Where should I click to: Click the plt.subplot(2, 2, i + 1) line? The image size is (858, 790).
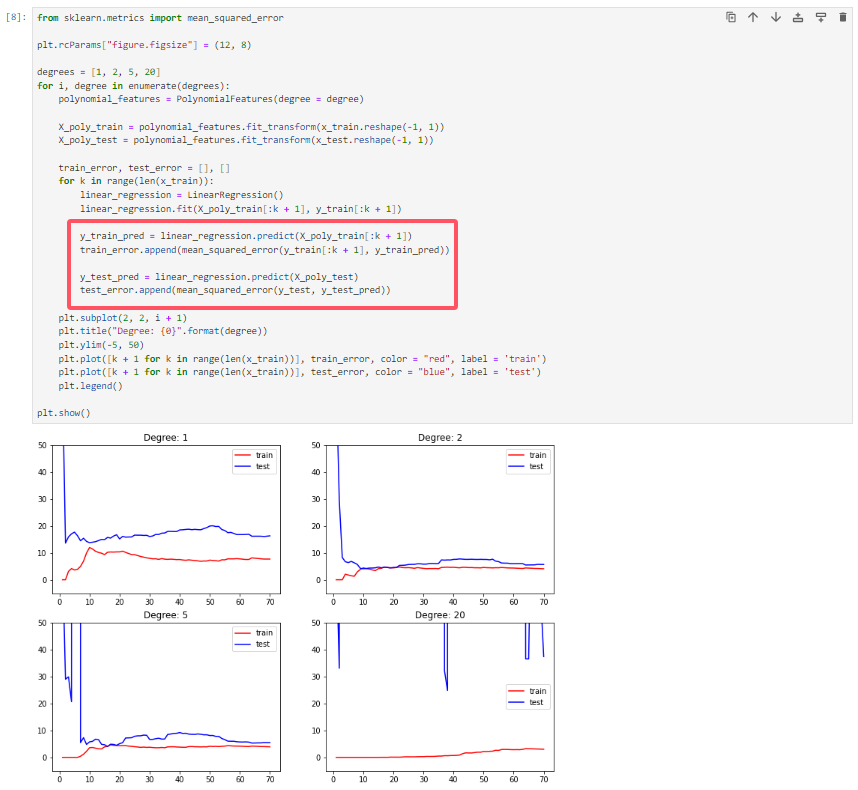[123, 318]
